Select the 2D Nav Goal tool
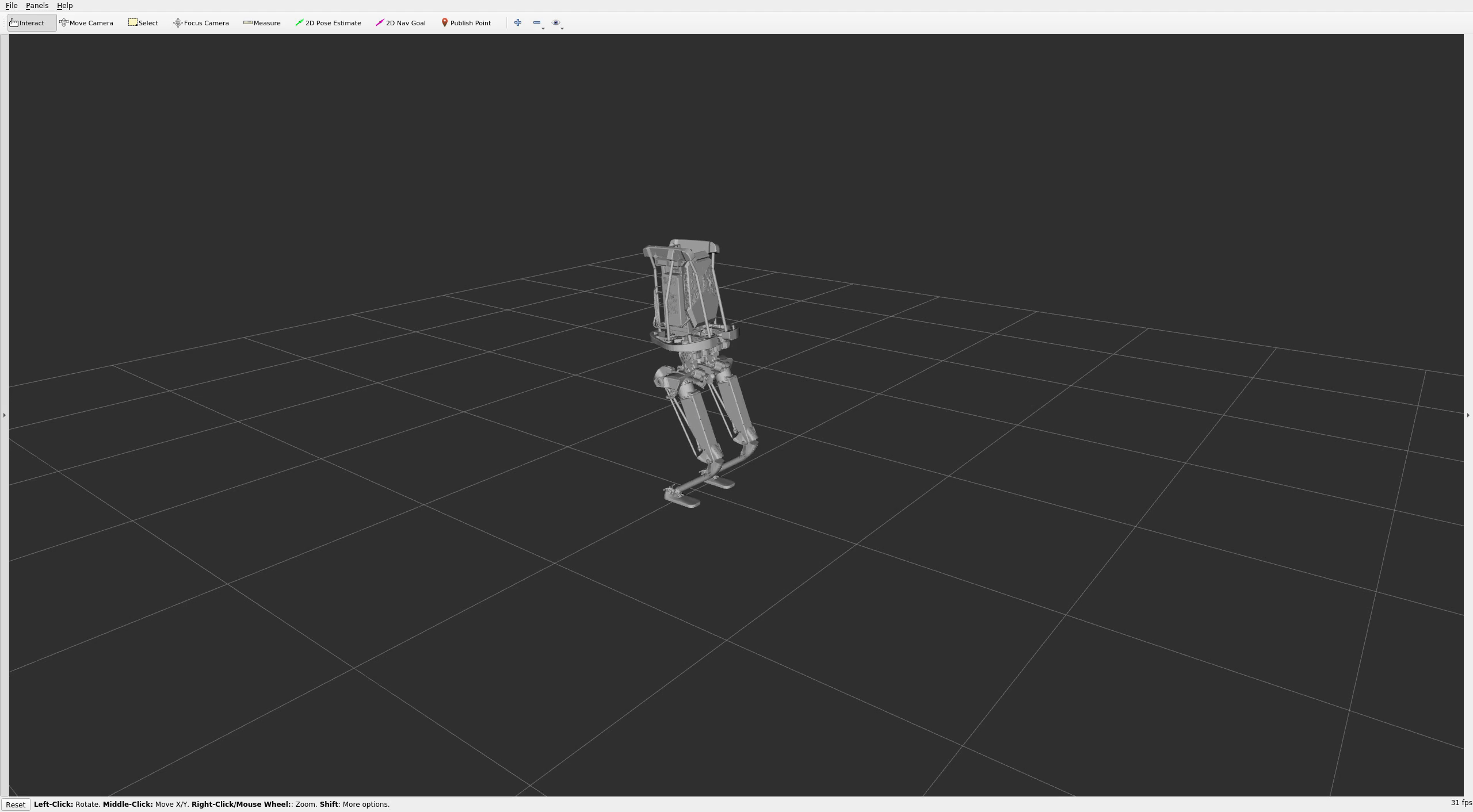The width and height of the screenshot is (1473, 812). click(x=400, y=23)
